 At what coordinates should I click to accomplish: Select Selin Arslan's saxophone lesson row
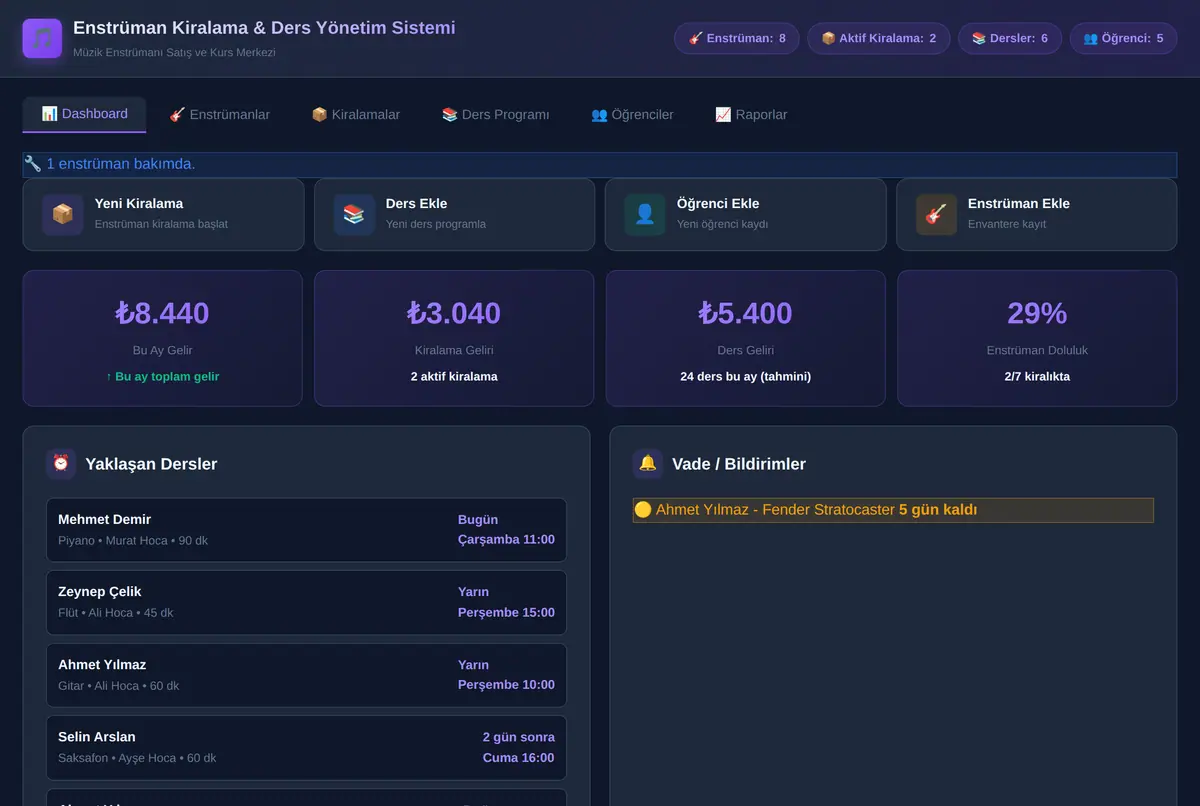pyautogui.click(x=306, y=747)
